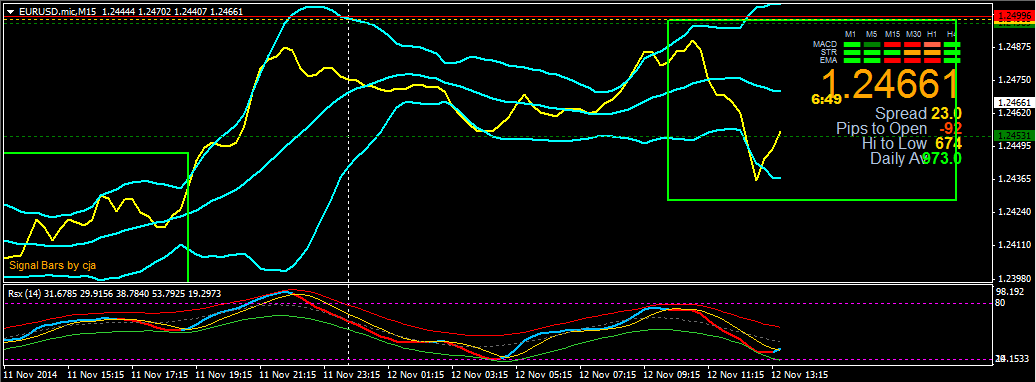
Task: Click the M15 timeframe label in signal panel
Action: (x=893, y=34)
